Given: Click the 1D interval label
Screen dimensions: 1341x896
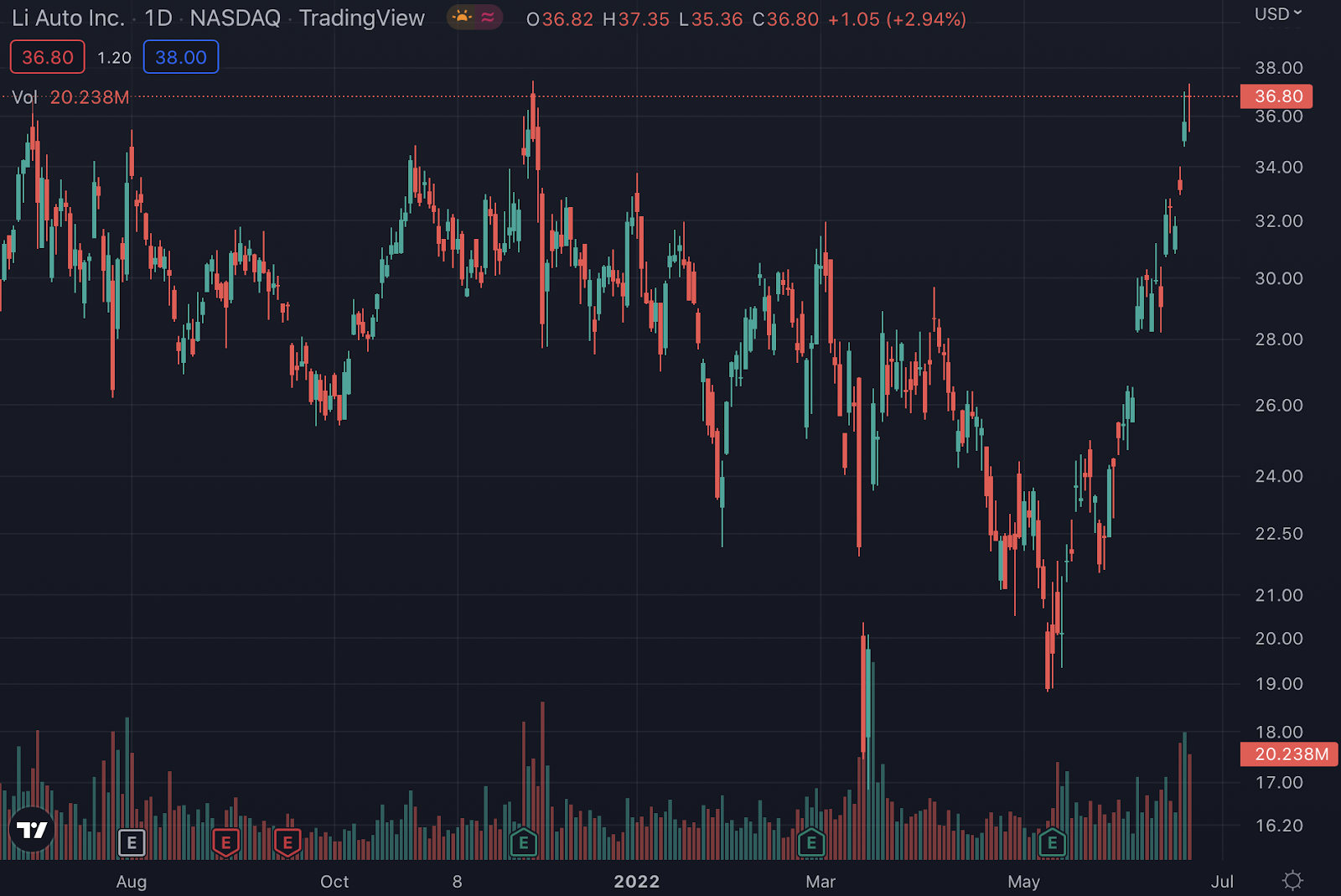Looking at the screenshot, I should point(158,18).
